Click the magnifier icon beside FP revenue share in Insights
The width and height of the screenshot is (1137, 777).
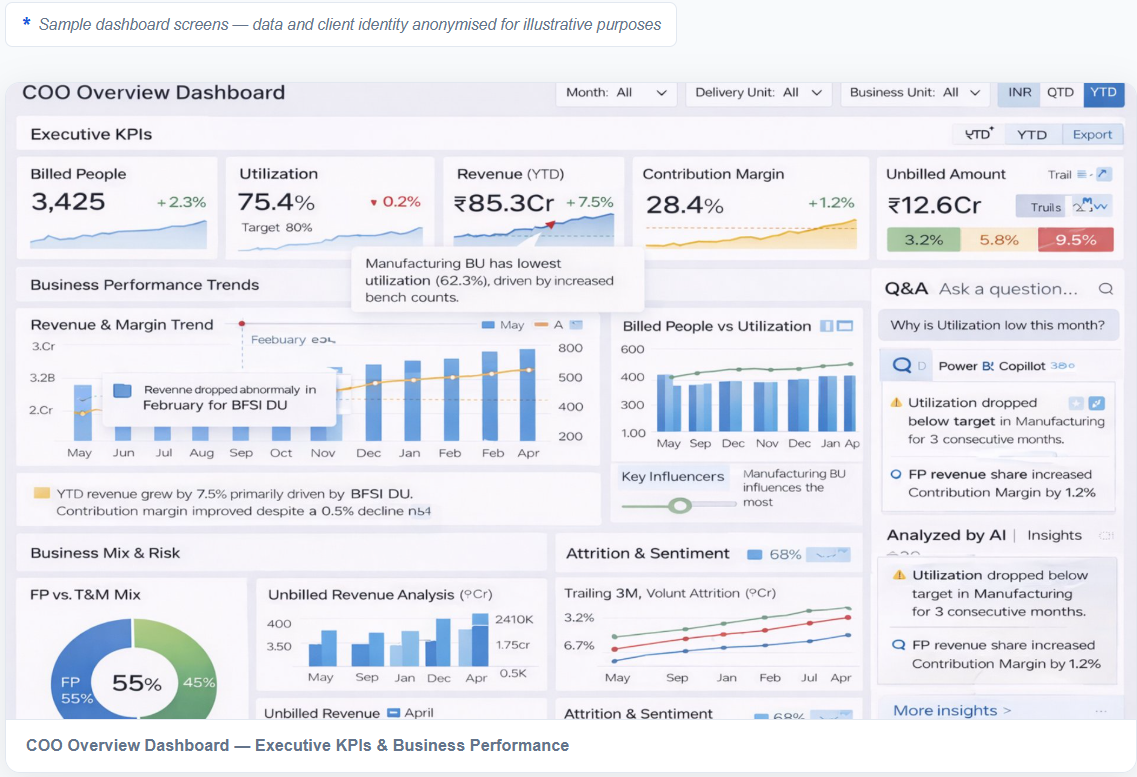pyautogui.click(x=898, y=644)
